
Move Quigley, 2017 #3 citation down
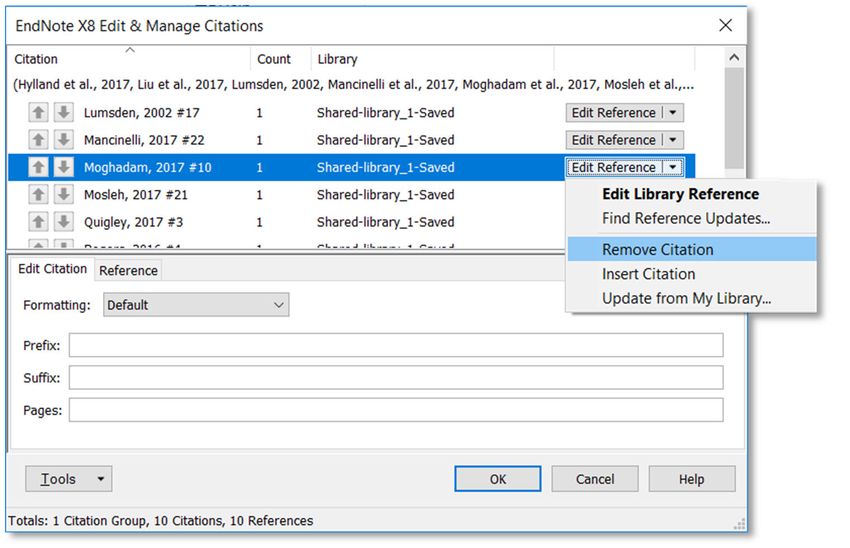click(63, 222)
